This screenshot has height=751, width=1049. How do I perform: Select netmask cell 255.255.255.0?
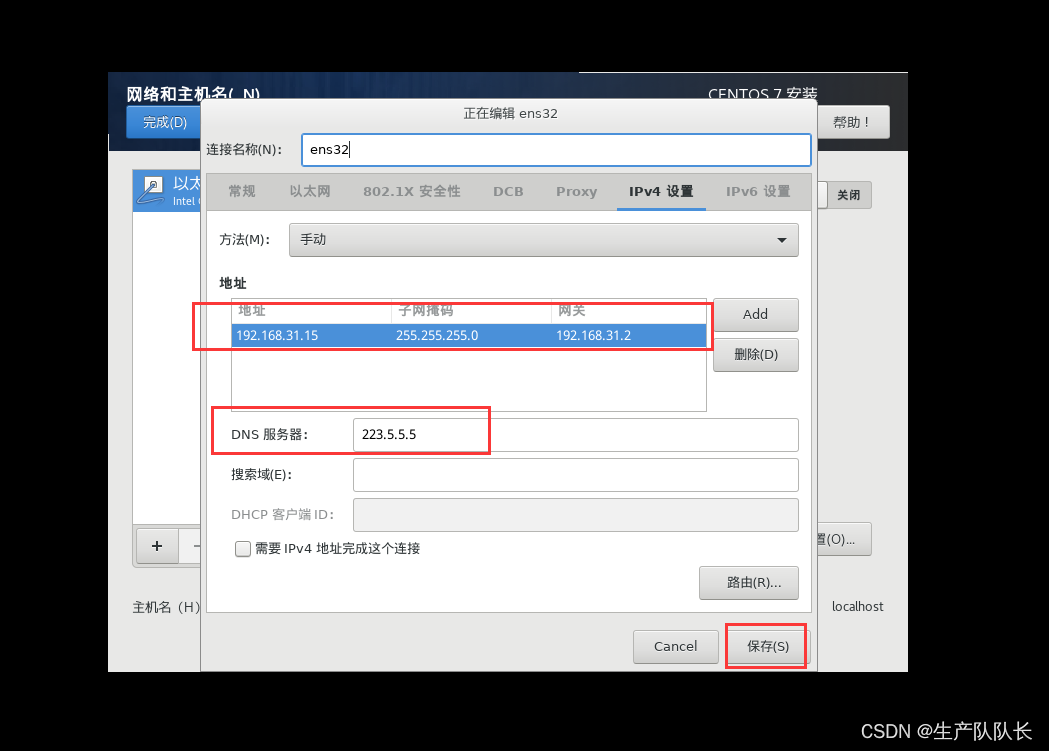pyautogui.click(x=437, y=336)
